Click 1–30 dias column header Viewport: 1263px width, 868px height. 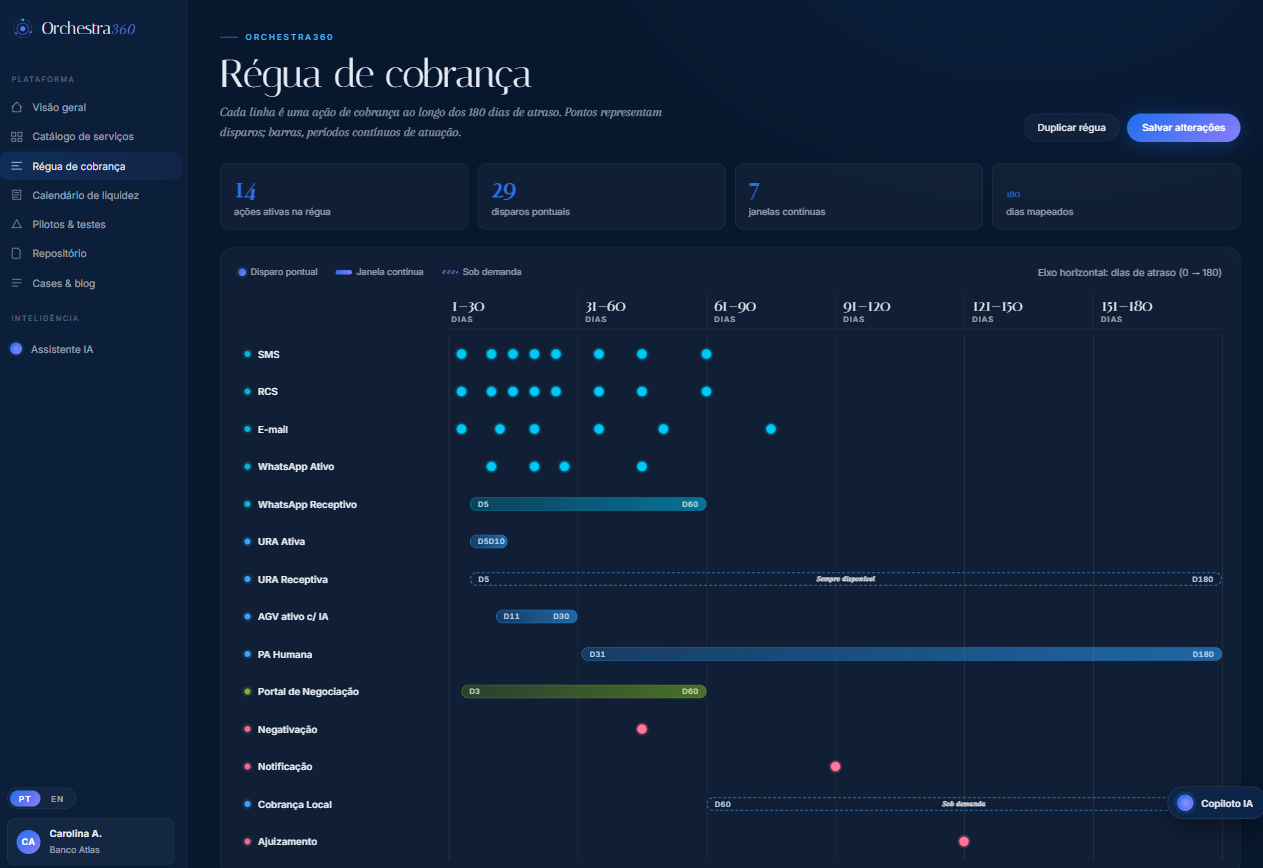(x=468, y=311)
